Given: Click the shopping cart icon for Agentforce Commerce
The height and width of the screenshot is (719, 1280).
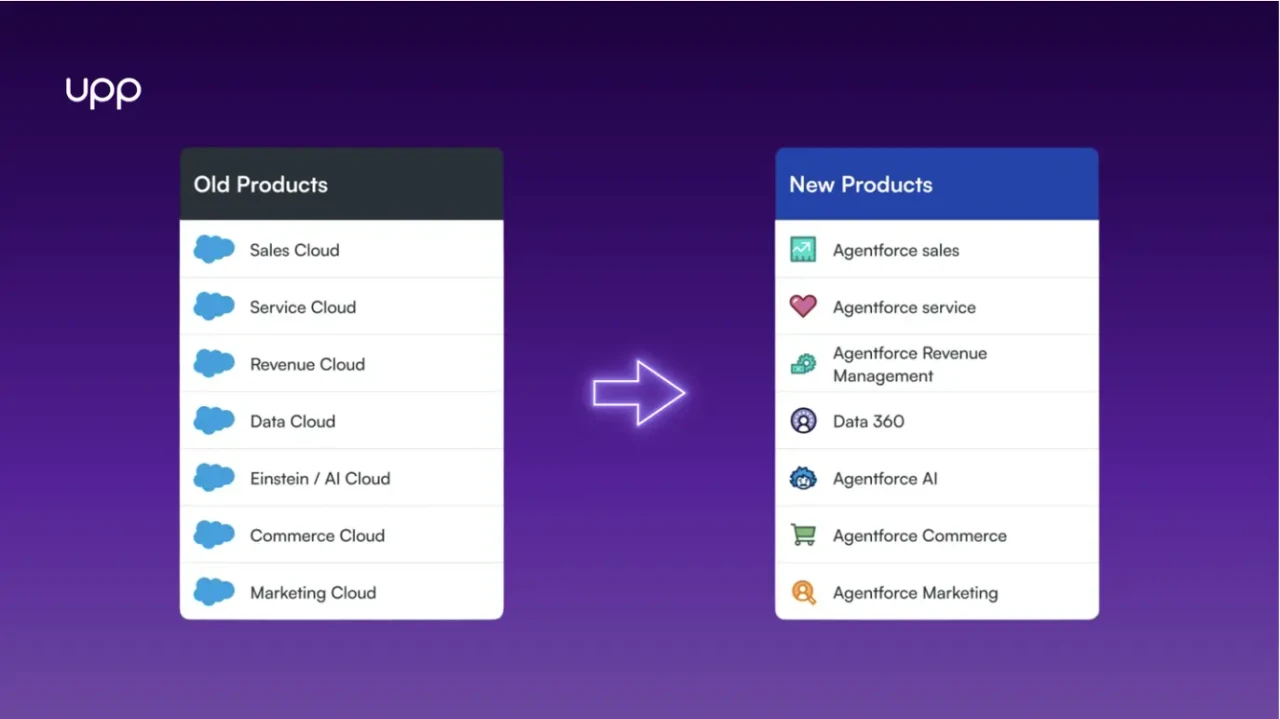Looking at the screenshot, I should click(803, 535).
